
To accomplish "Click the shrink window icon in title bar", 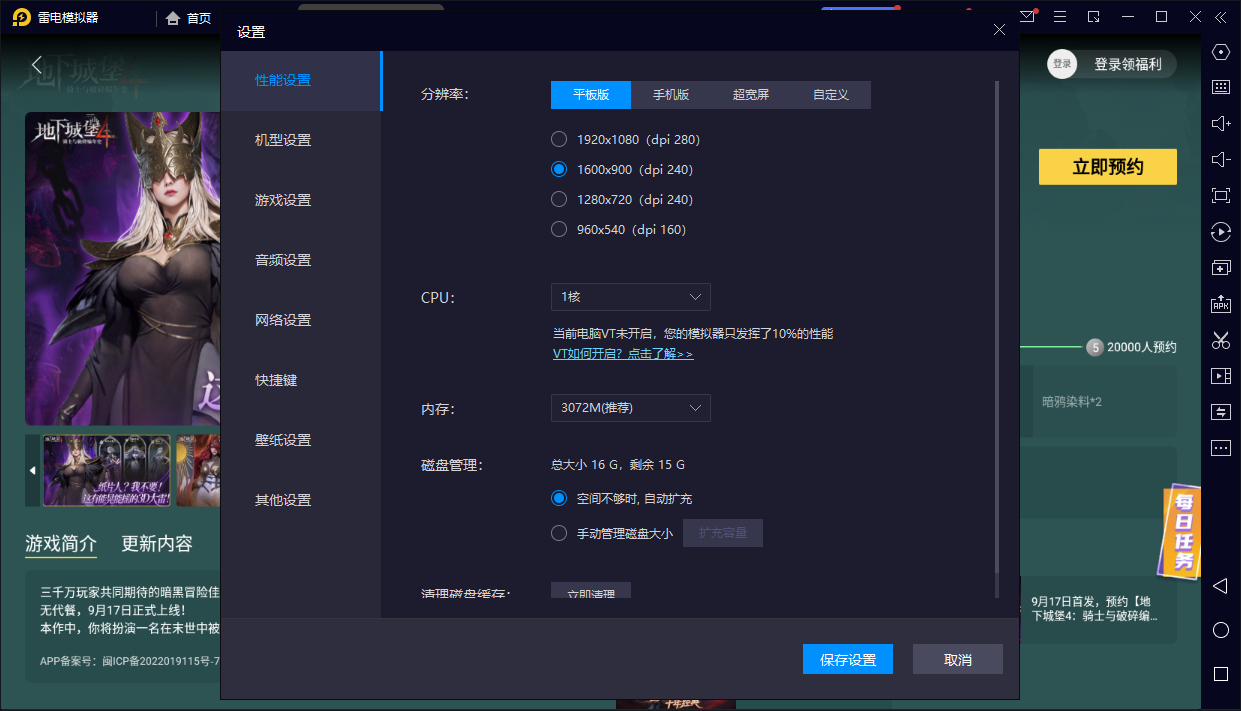I will click(1094, 17).
